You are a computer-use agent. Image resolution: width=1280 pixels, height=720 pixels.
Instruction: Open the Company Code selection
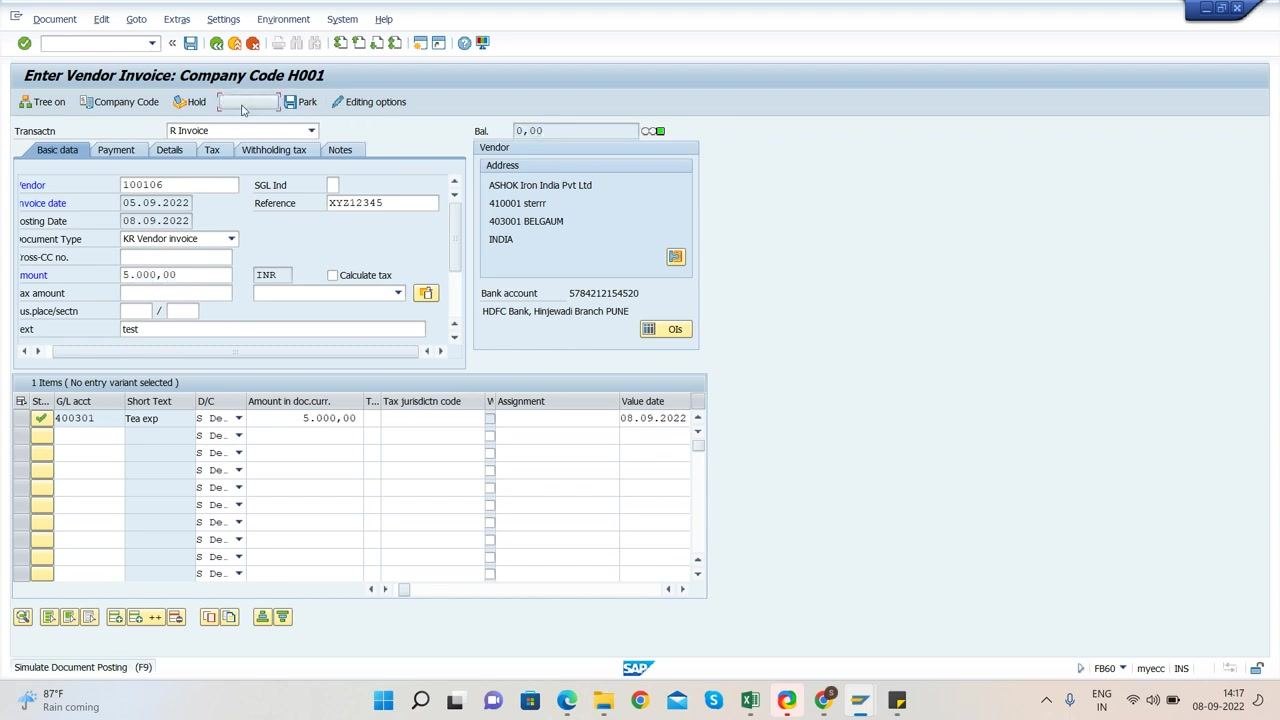pos(119,102)
